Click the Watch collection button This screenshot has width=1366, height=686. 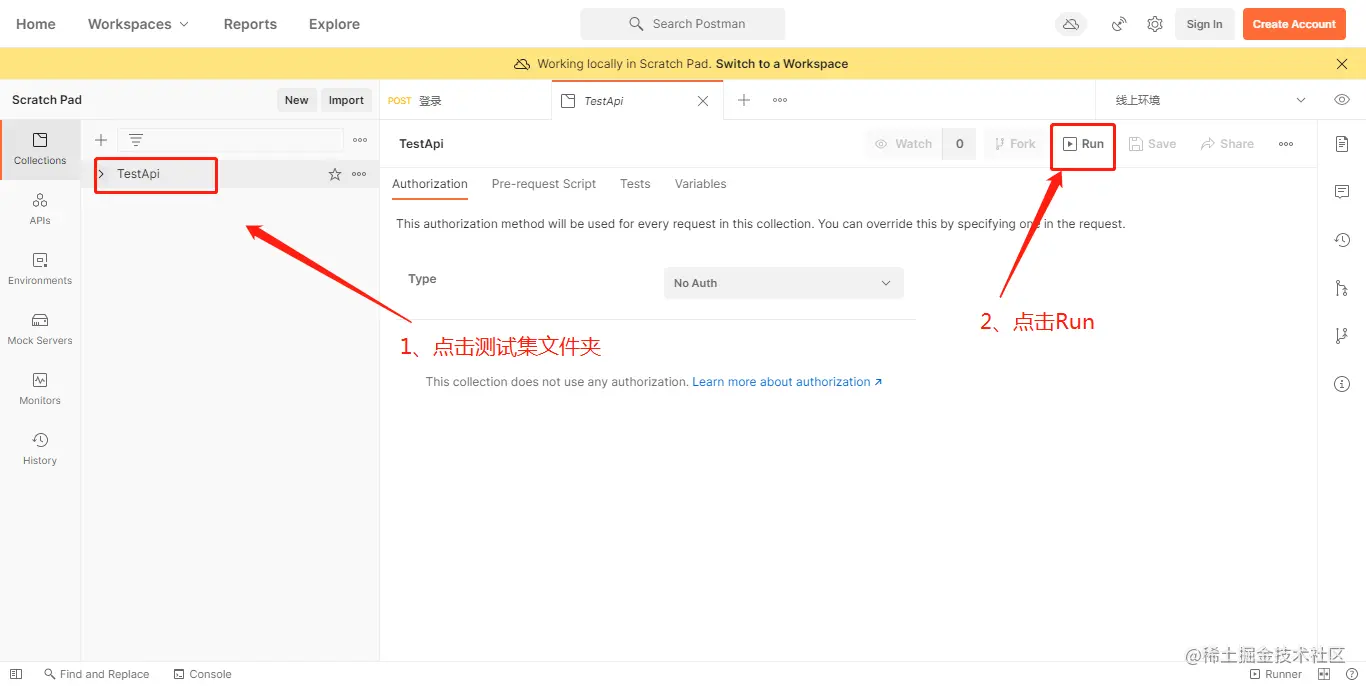[x=904, y=144]
